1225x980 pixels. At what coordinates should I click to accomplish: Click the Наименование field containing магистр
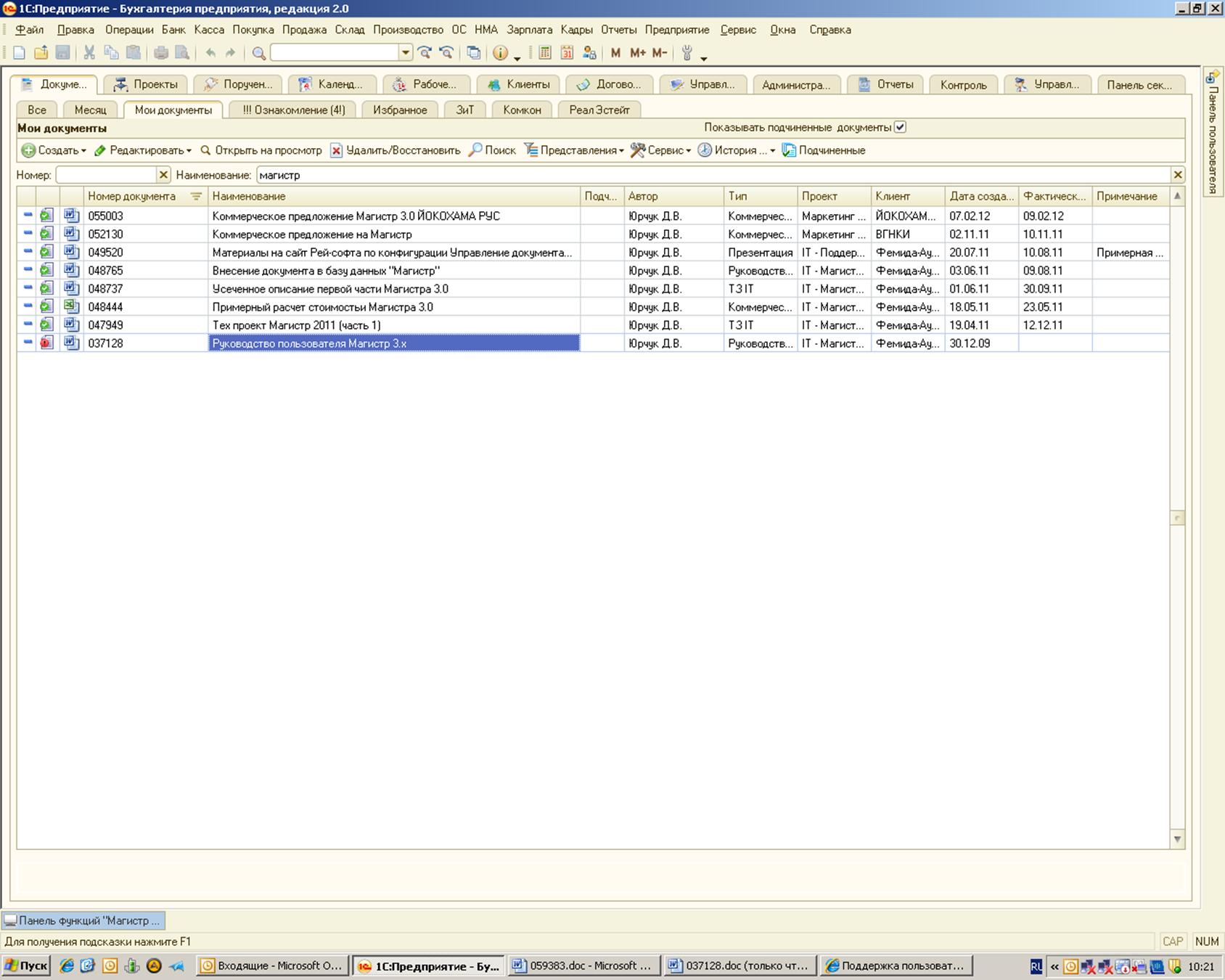[x=713, y=175]
